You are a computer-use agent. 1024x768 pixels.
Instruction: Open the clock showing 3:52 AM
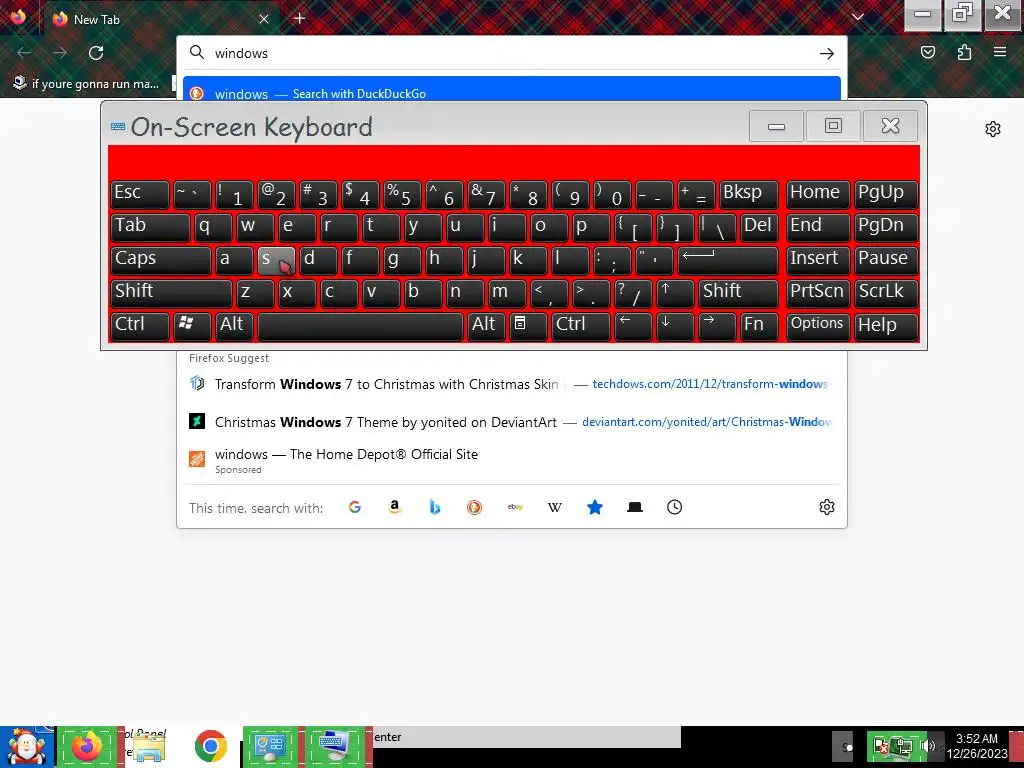pos(977,746)
